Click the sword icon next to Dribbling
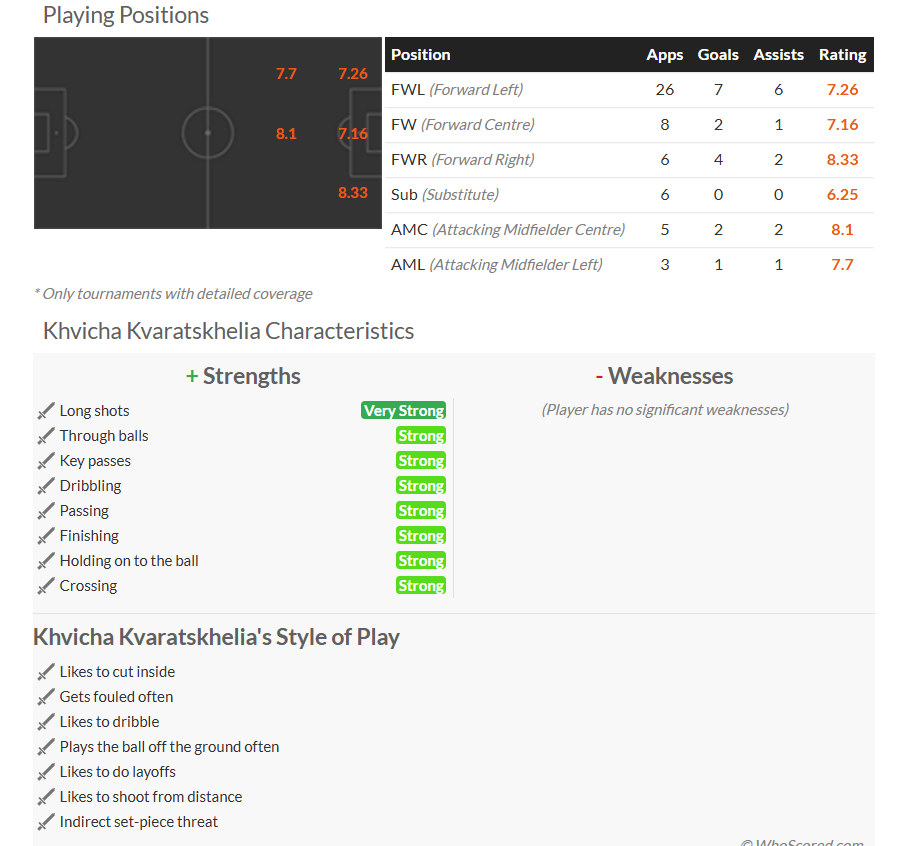 click(46, 486)
